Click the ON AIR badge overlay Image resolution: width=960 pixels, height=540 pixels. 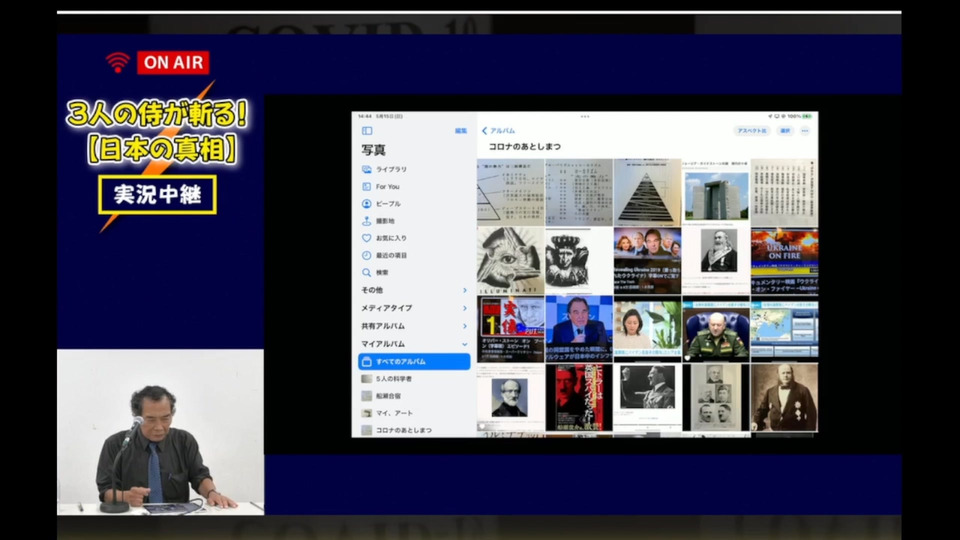pyautogui.click(x=173, y=62)
